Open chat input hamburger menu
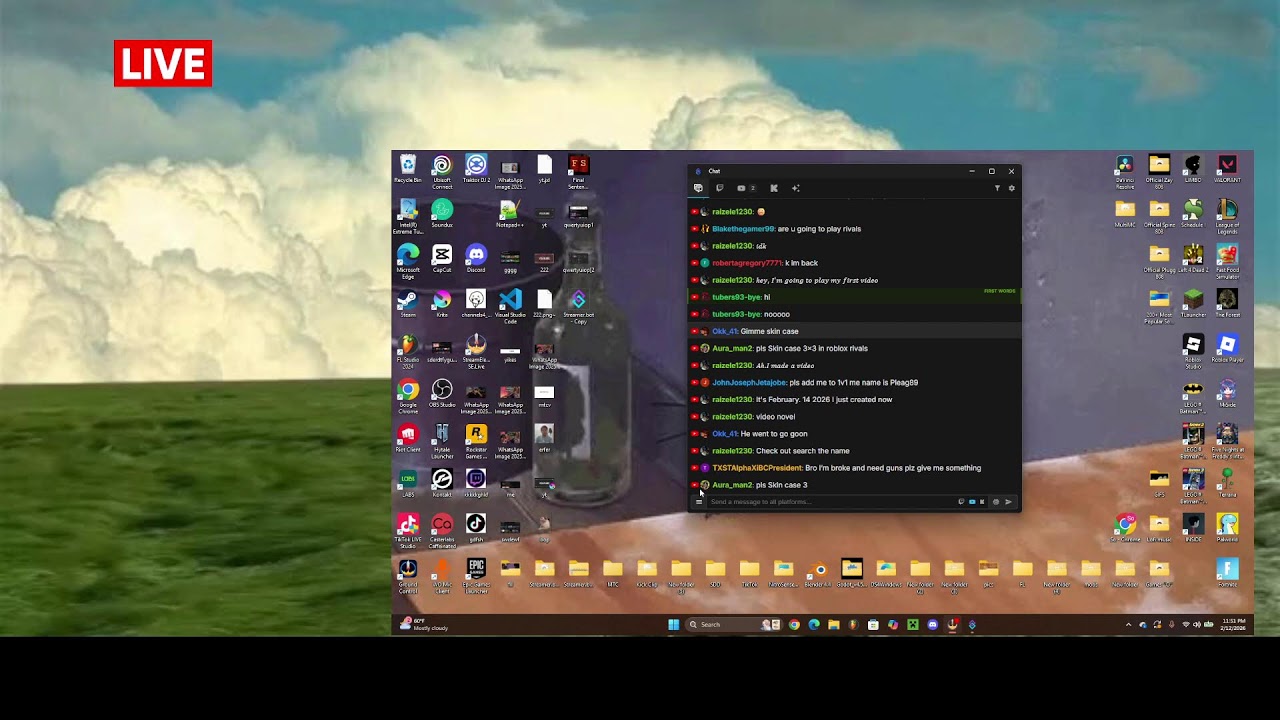Screen dimensions: 1280x720 [x=699, y=502]
